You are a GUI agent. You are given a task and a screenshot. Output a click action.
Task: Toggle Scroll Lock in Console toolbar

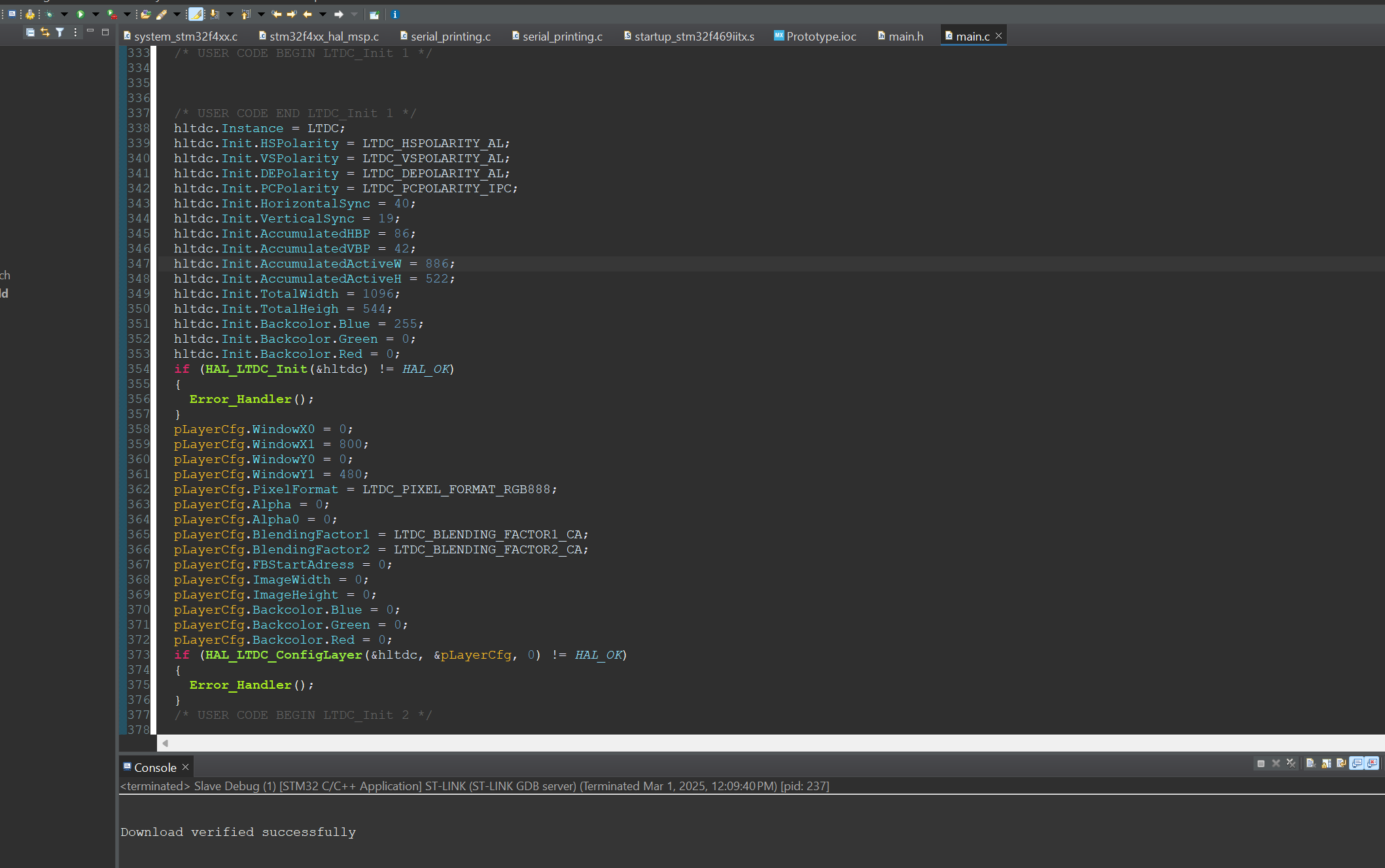[x=1326, y=763]
